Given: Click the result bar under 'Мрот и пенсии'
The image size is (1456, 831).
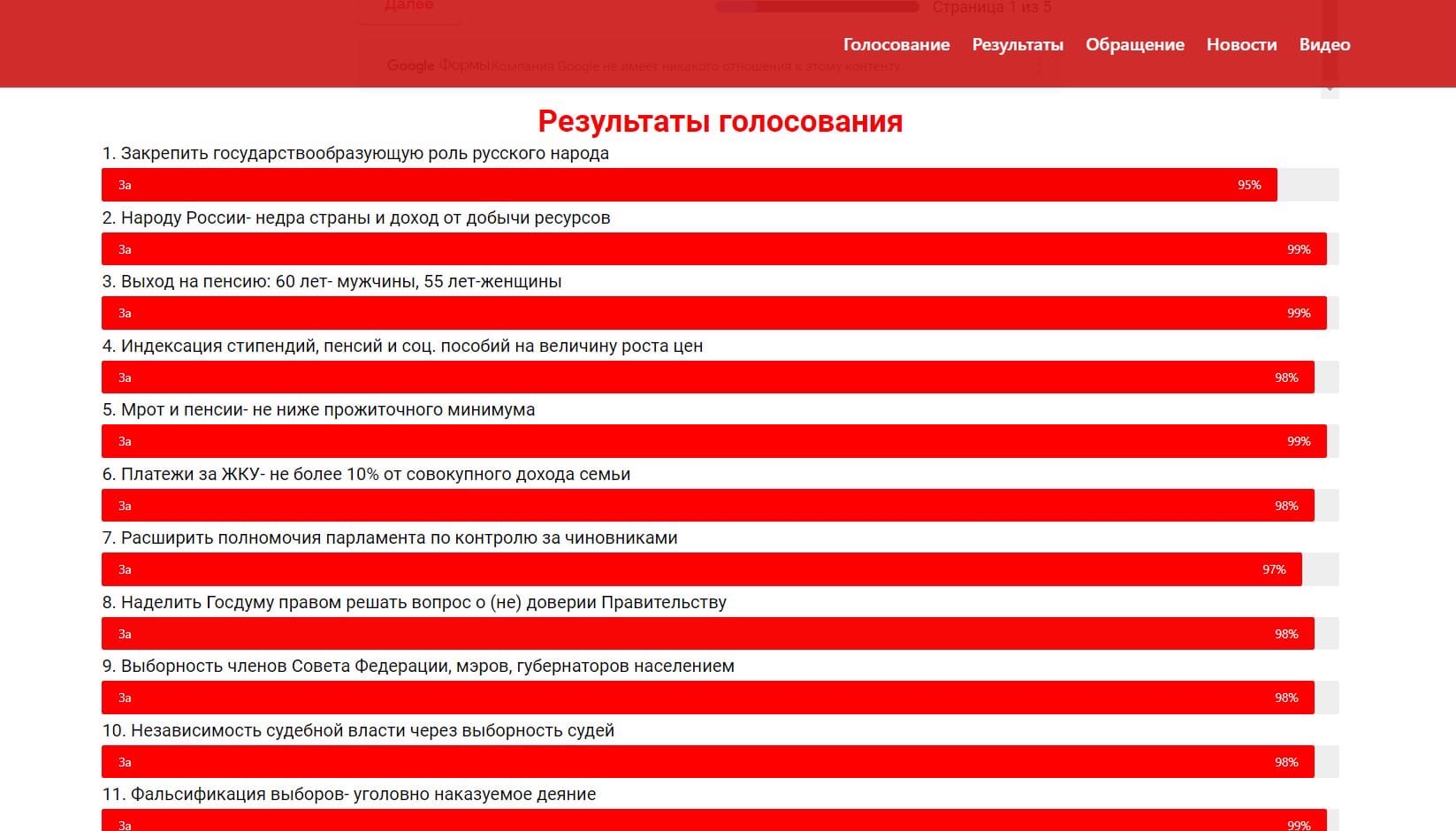Looking at the screenshot, I should tap(714, 441).
